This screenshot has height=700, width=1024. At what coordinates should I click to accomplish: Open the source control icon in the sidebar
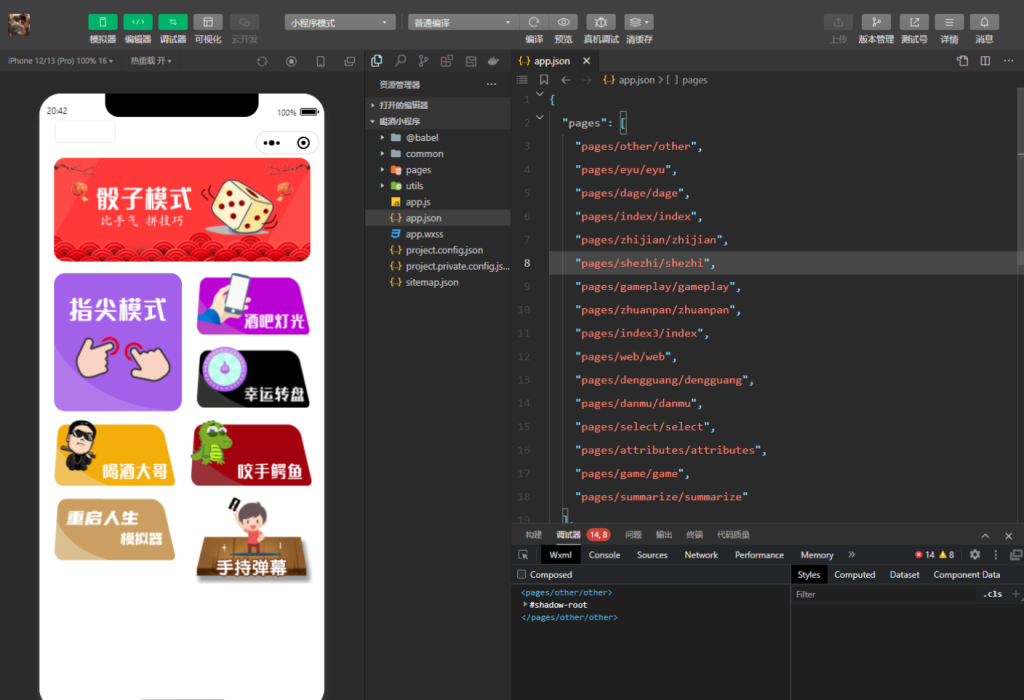point(424,61)
